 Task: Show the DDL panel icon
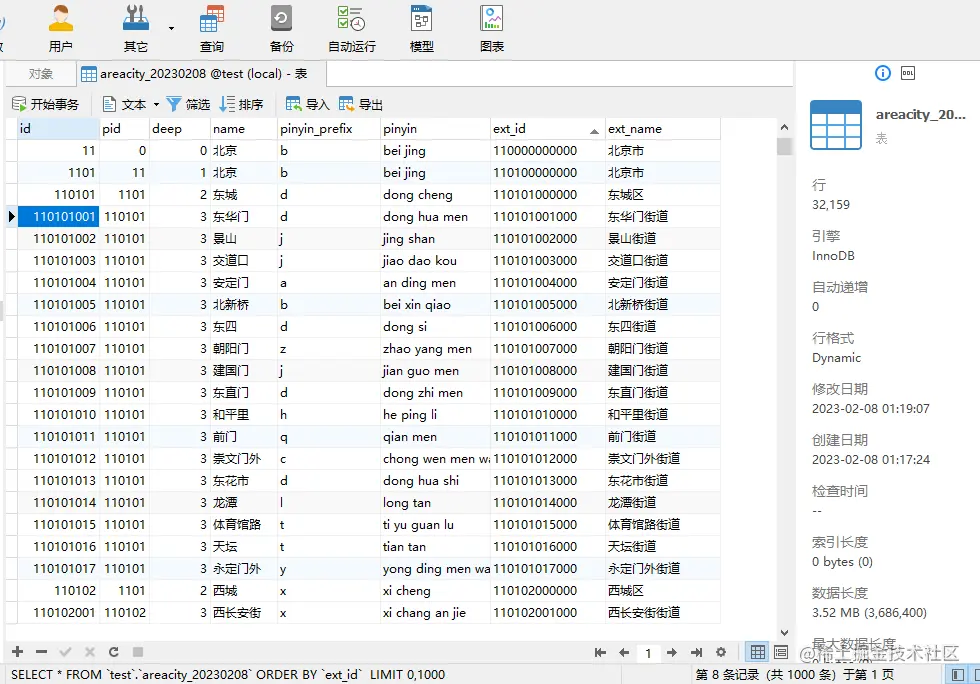[x=908, y=73]
